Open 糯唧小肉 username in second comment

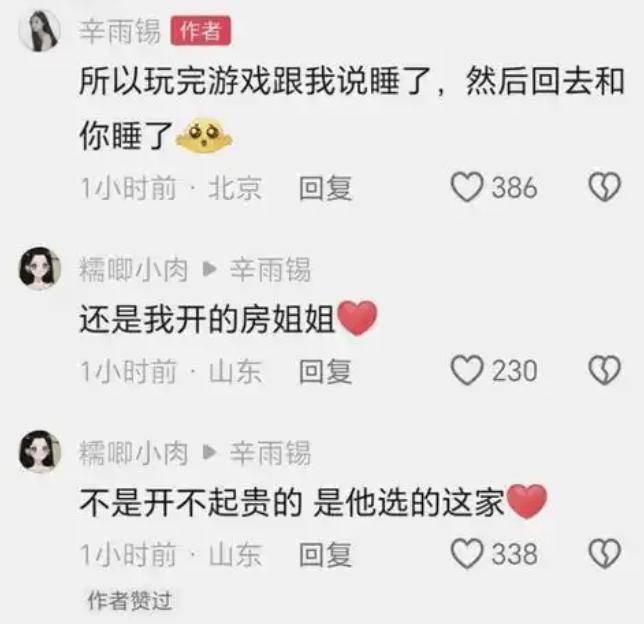point(134,270)
